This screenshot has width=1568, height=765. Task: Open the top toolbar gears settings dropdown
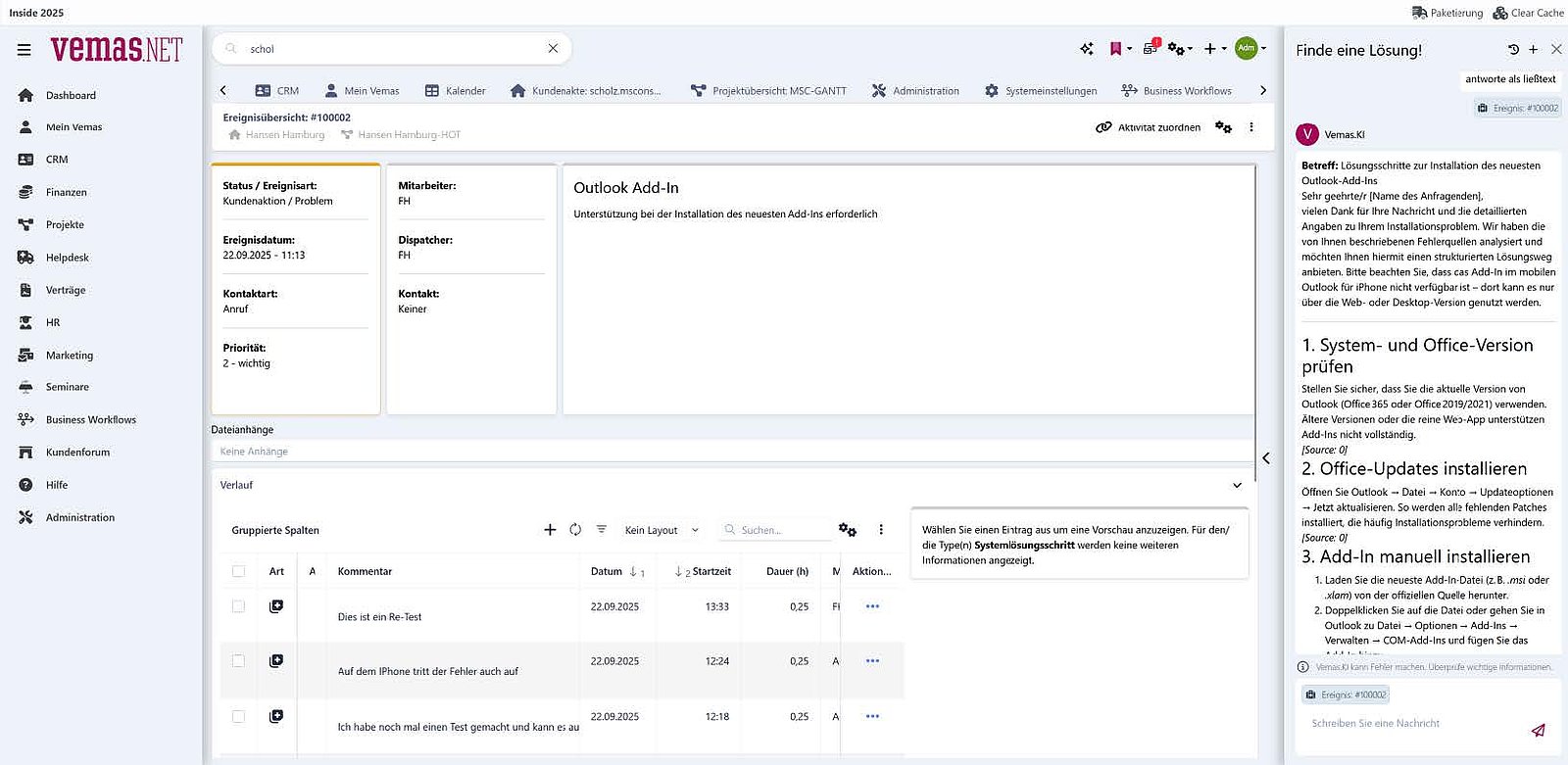tap(1180, 49)
